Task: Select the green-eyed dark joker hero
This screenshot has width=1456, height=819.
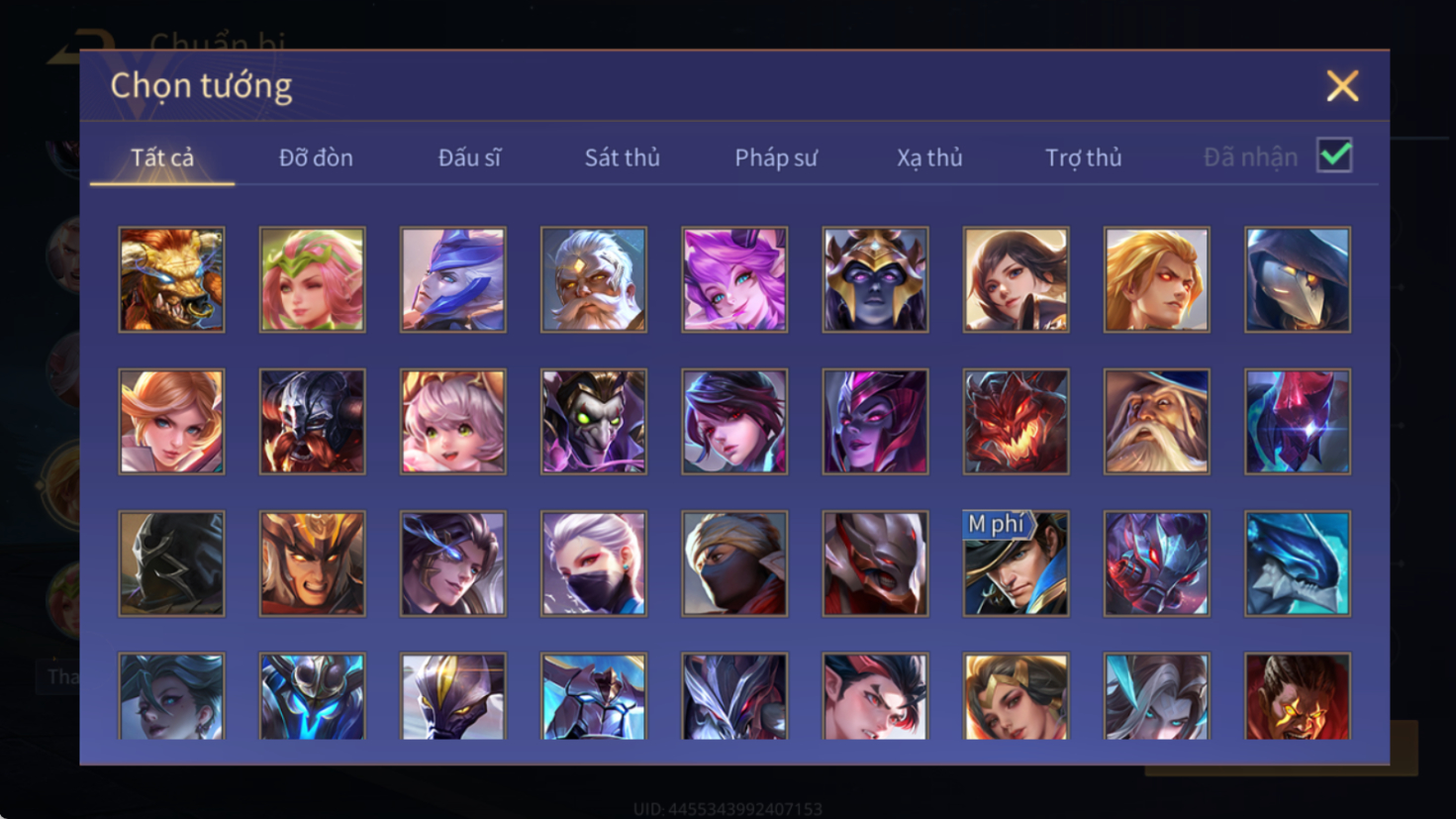Action: [x=594, y=422]
